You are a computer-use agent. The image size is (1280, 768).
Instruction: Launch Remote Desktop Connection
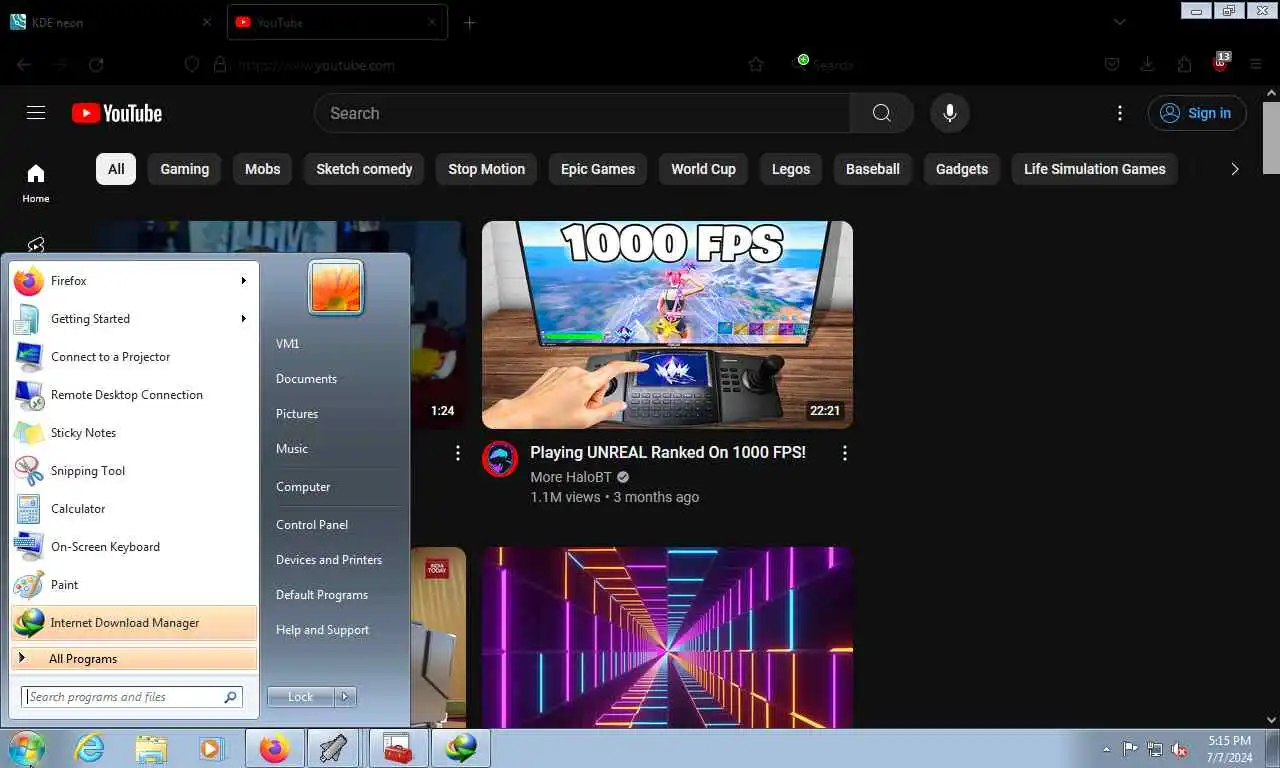click(133, 395)
